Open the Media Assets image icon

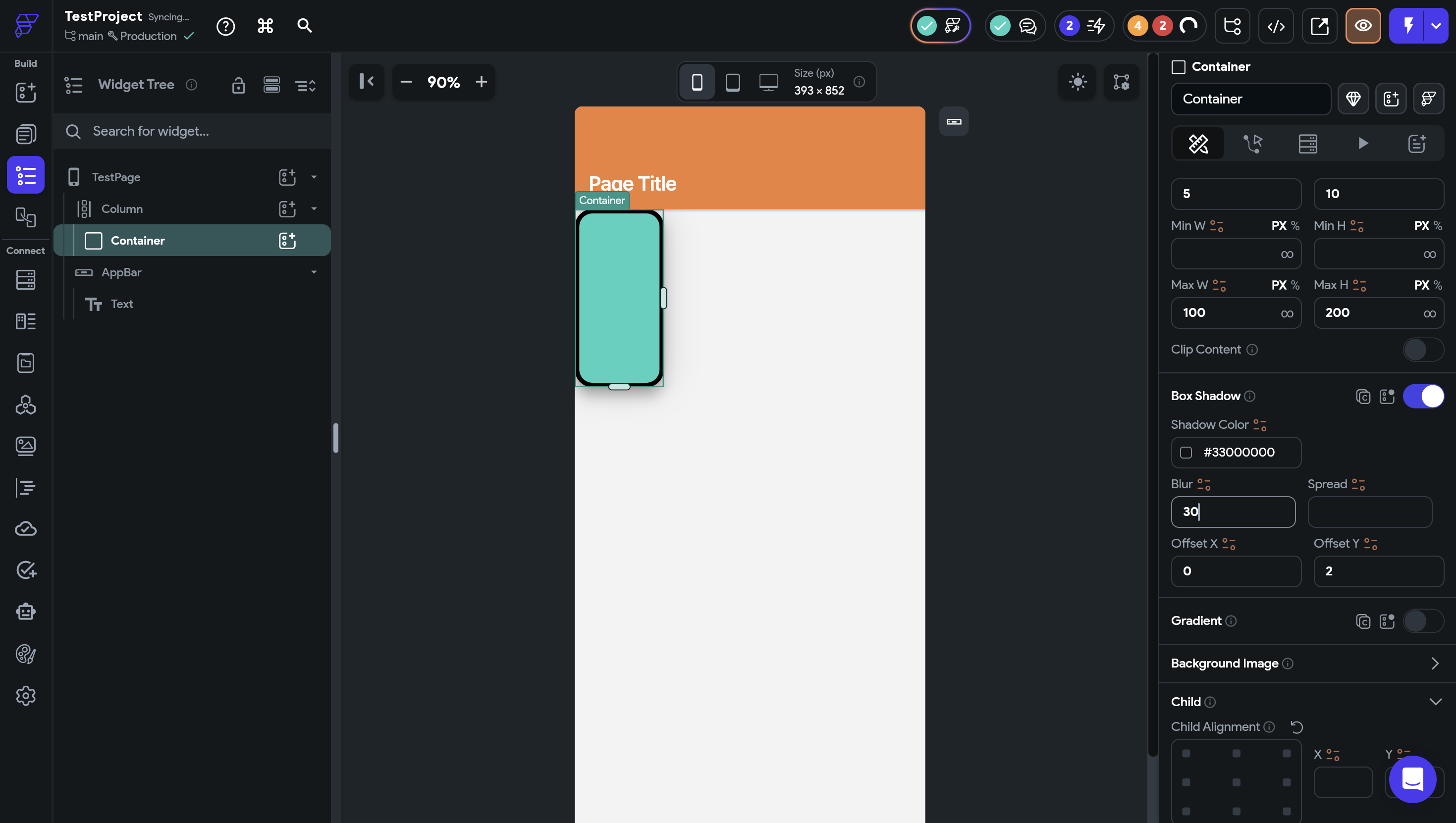[25, 446]
